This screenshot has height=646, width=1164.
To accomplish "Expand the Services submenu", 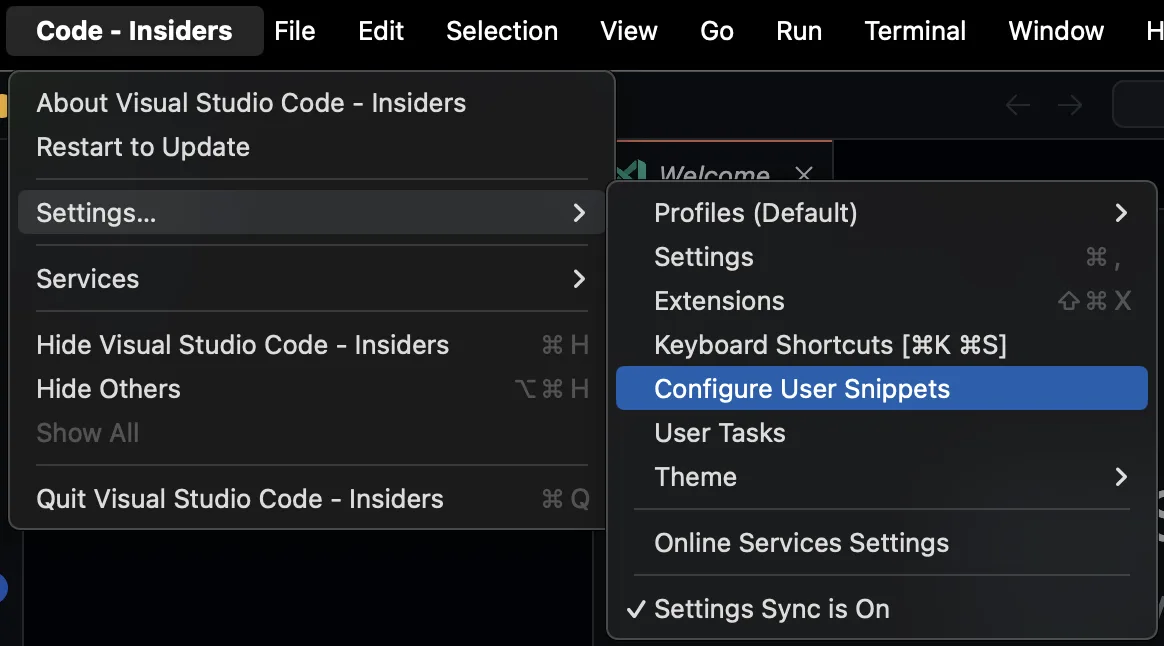I will click(312, 279).
